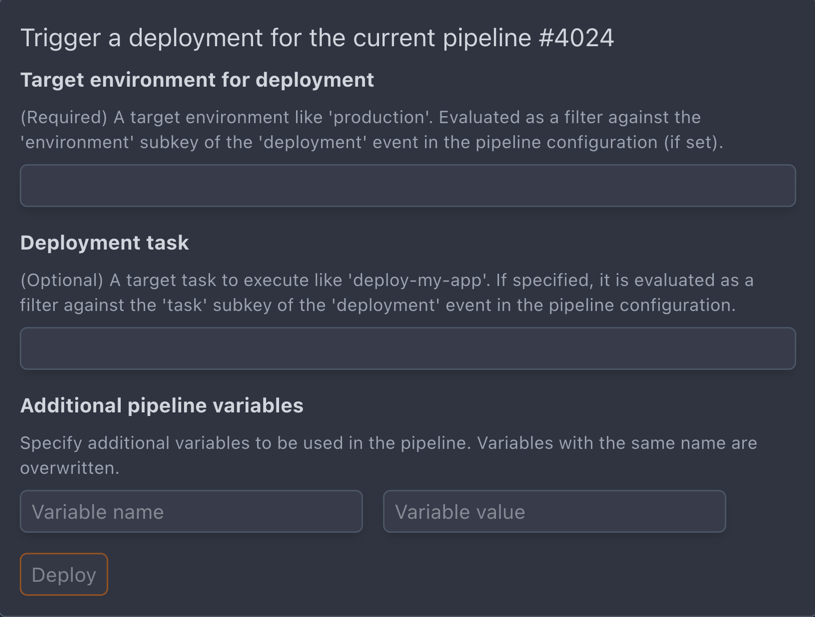Click inside the empty Variable value box

pos(554,511)
